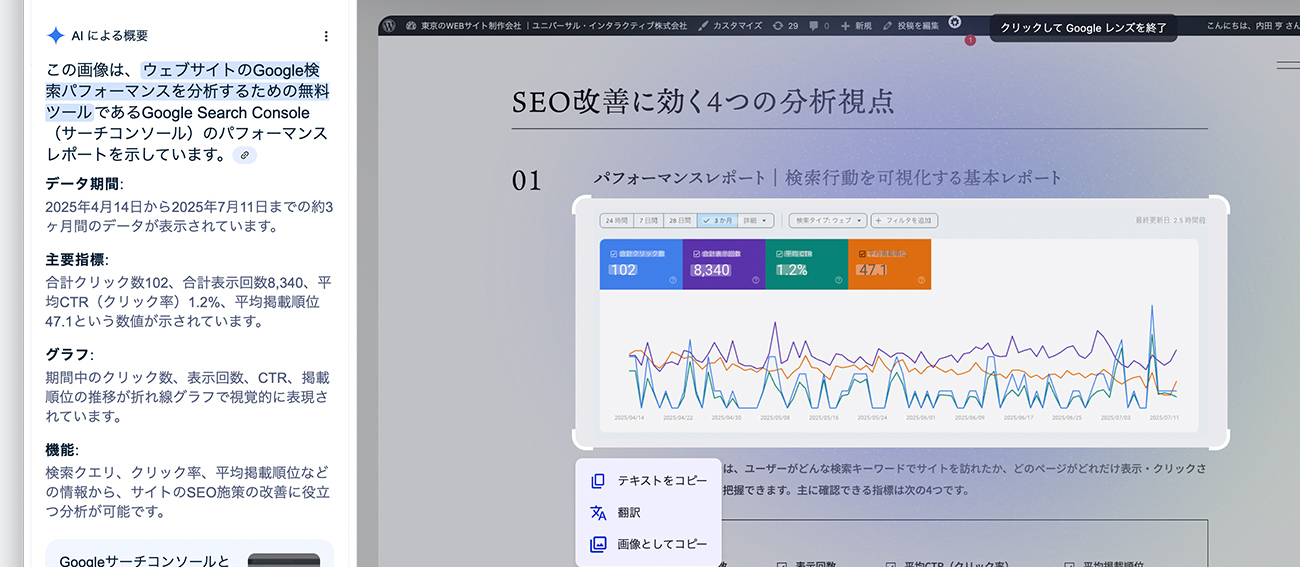1300x567 pixels.
Task: Click the 01 section number
Action: [x=526, y=181]
